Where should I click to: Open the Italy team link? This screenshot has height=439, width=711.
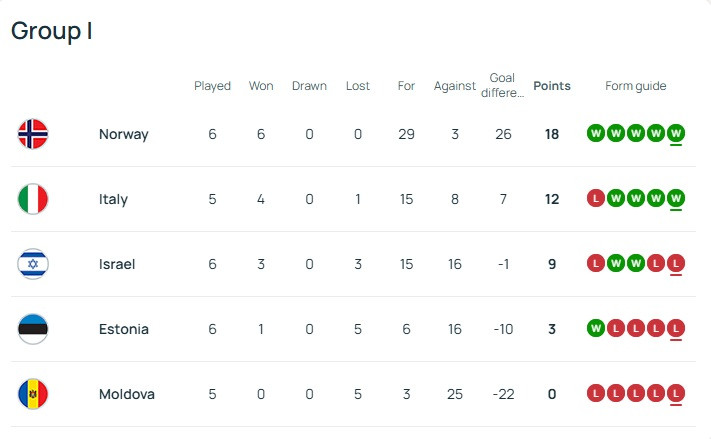113,199
